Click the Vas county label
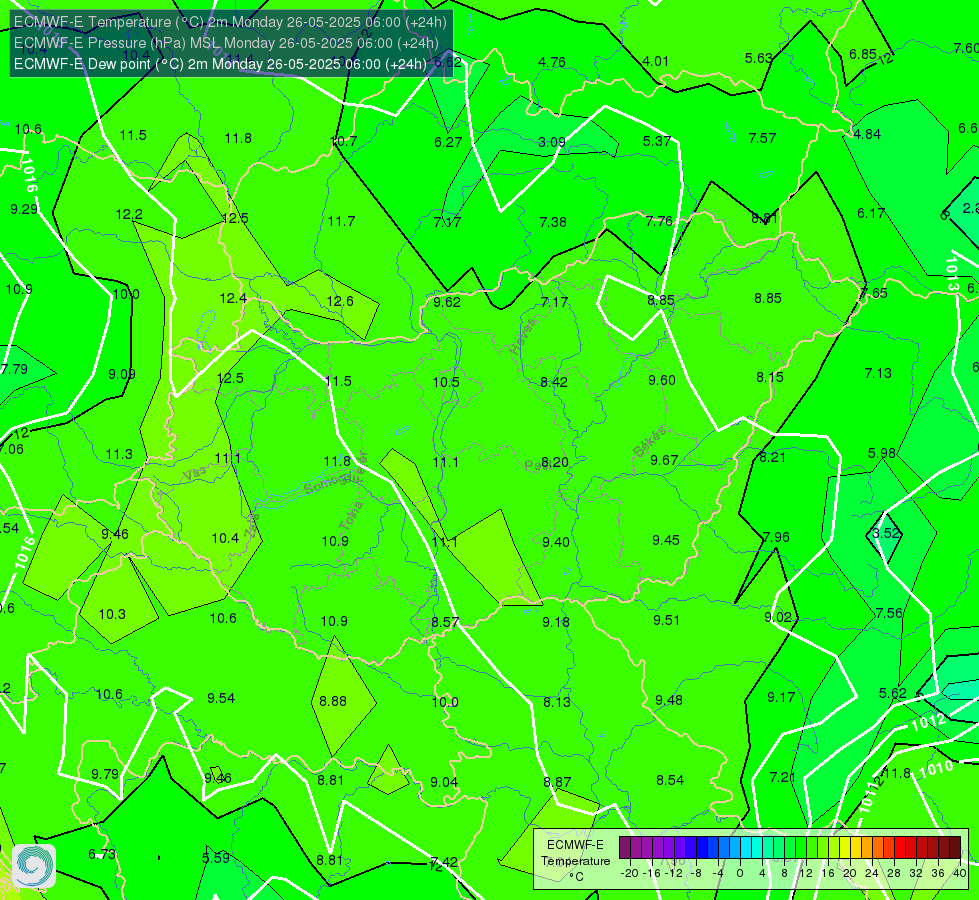Viewport: 979px width, 900px height. [195, 475]
